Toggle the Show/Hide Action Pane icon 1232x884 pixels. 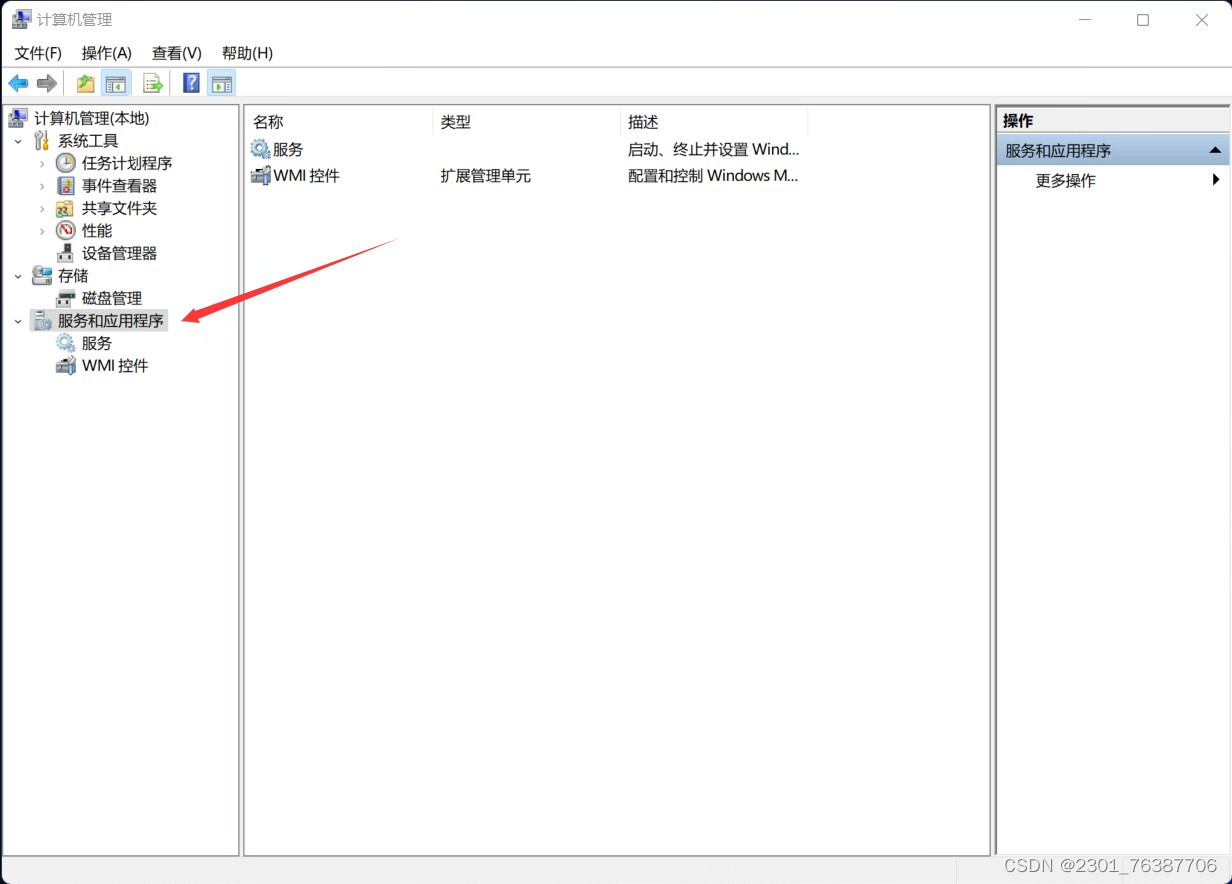[222, 83]
